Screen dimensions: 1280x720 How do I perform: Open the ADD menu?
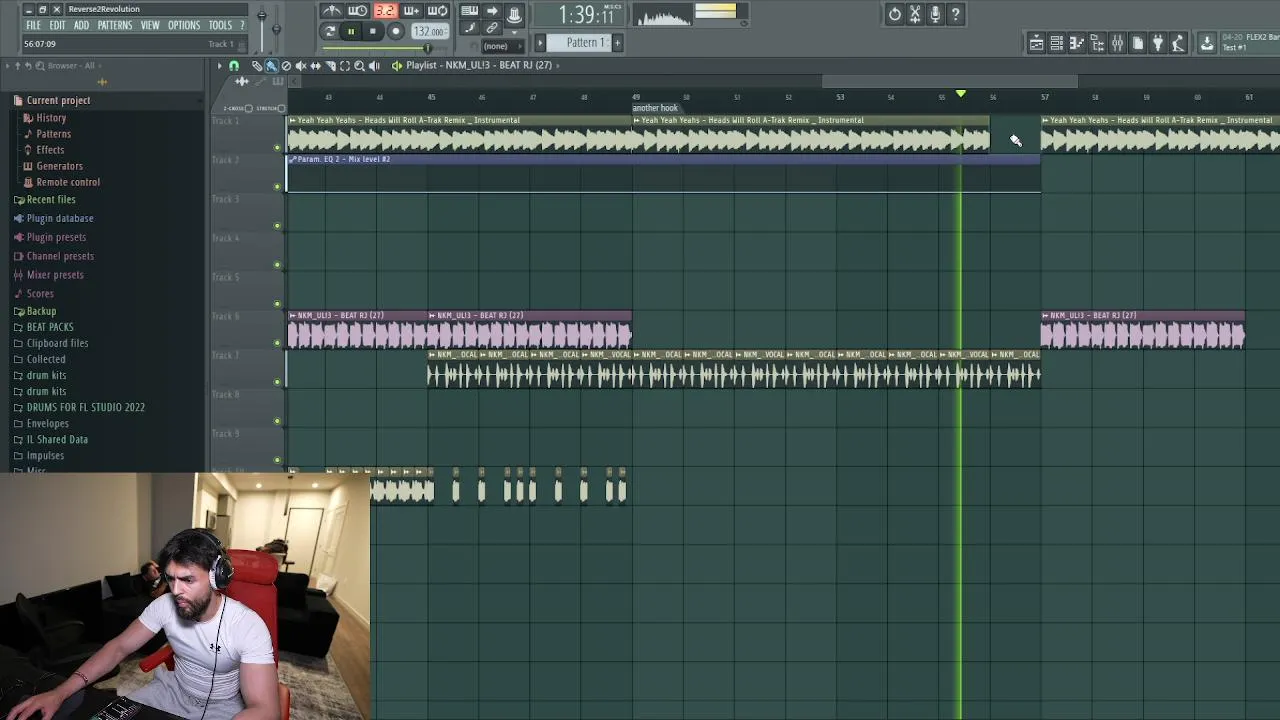pyautogui.click(x=81, y=25)
